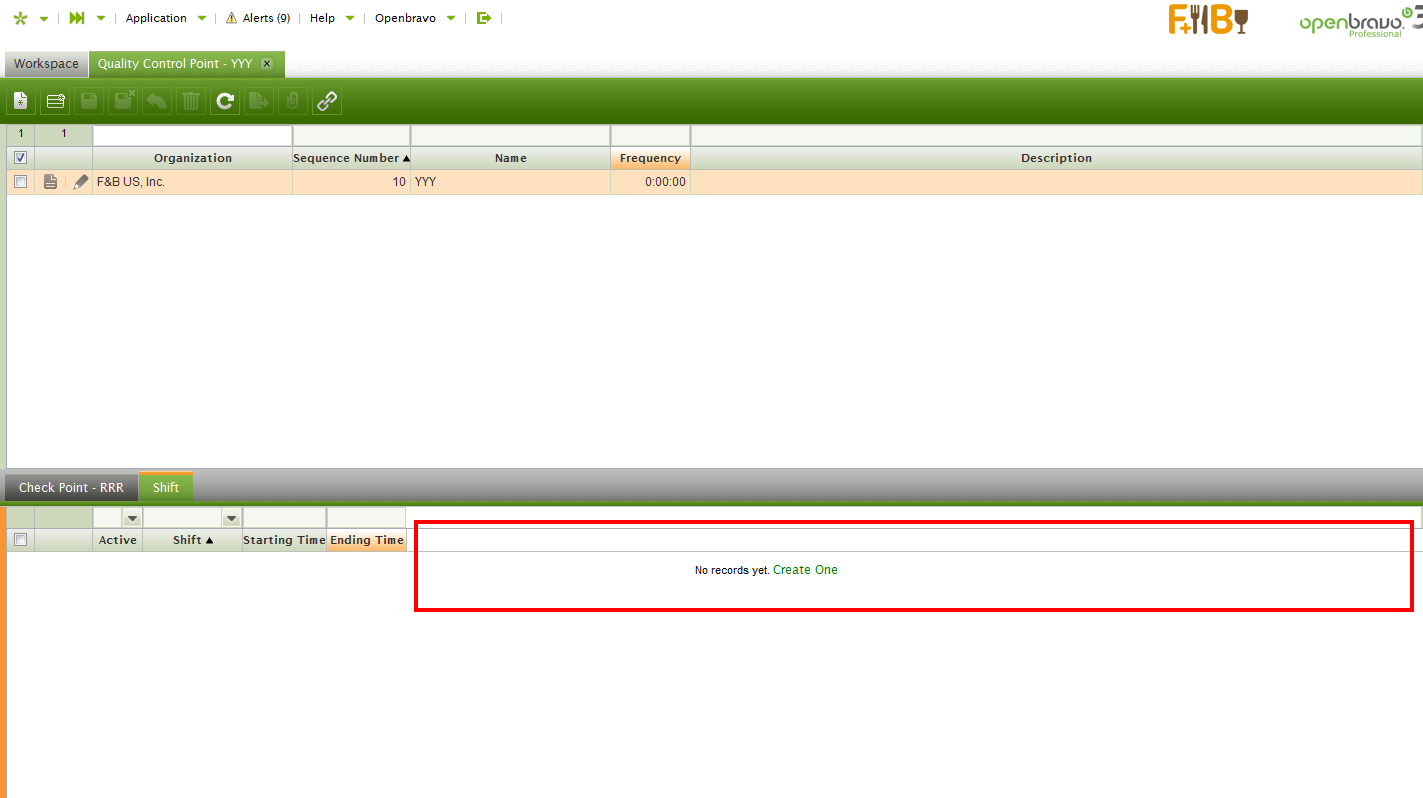The image size is (1423, 798).
Task: Close the Quality Control Point - YYY tab
Action: [267, 64]
